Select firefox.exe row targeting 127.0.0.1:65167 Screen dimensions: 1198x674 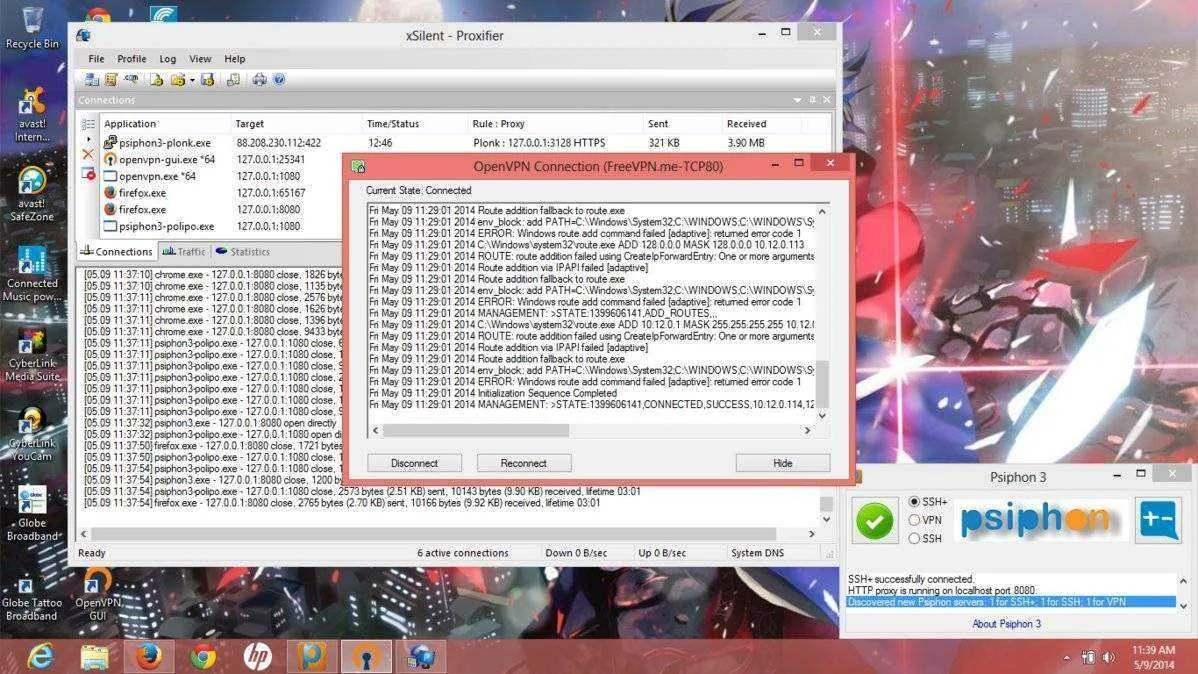click(x=222, y=193)
